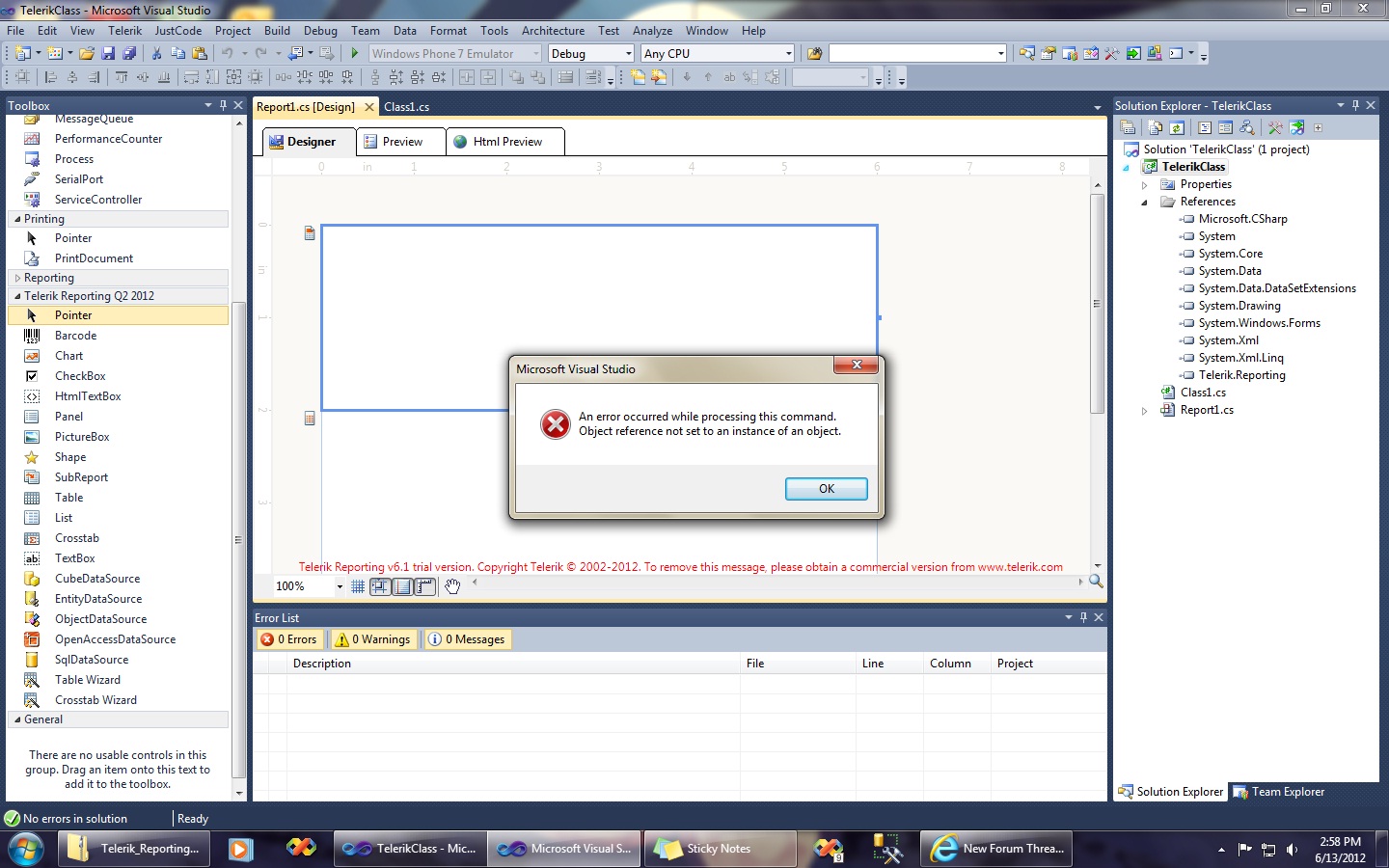Click the Copy toolbar icon
This screenshot has width=1389, height=868.
pyautogui.click(x=177, y=54)
